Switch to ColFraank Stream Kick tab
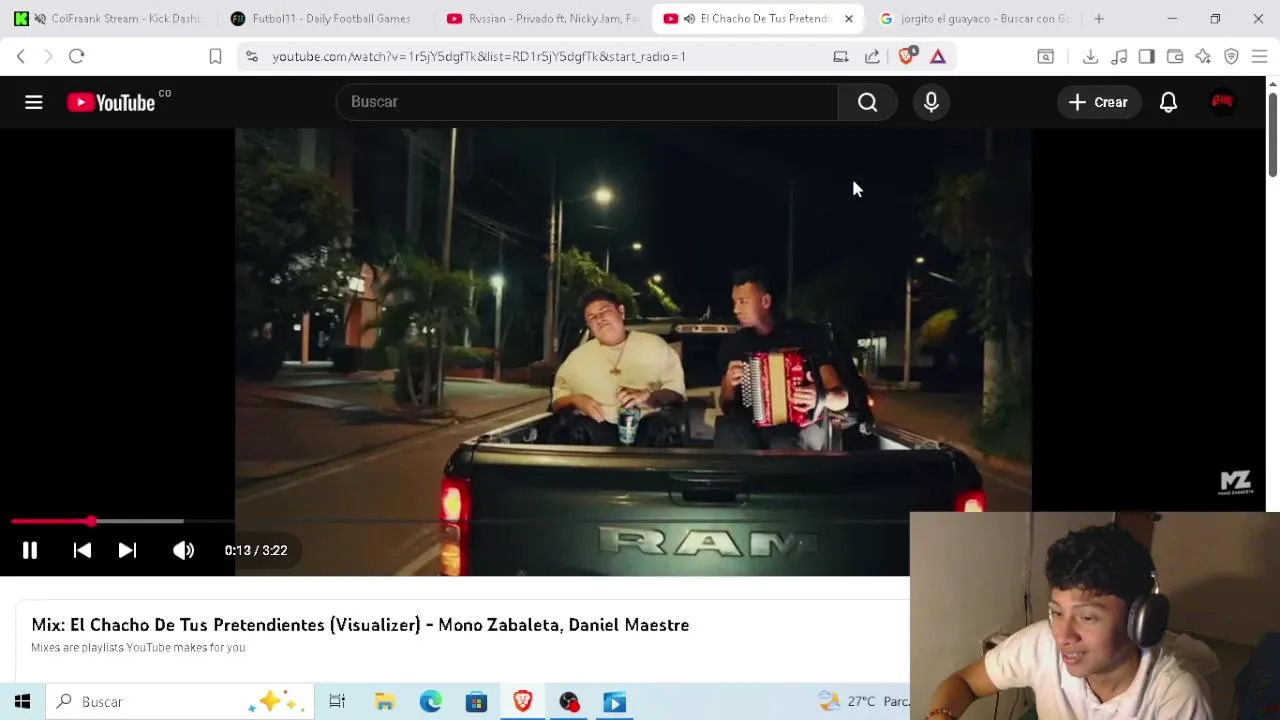Viewport: 1280px width, 720px height. click(107, 19)
